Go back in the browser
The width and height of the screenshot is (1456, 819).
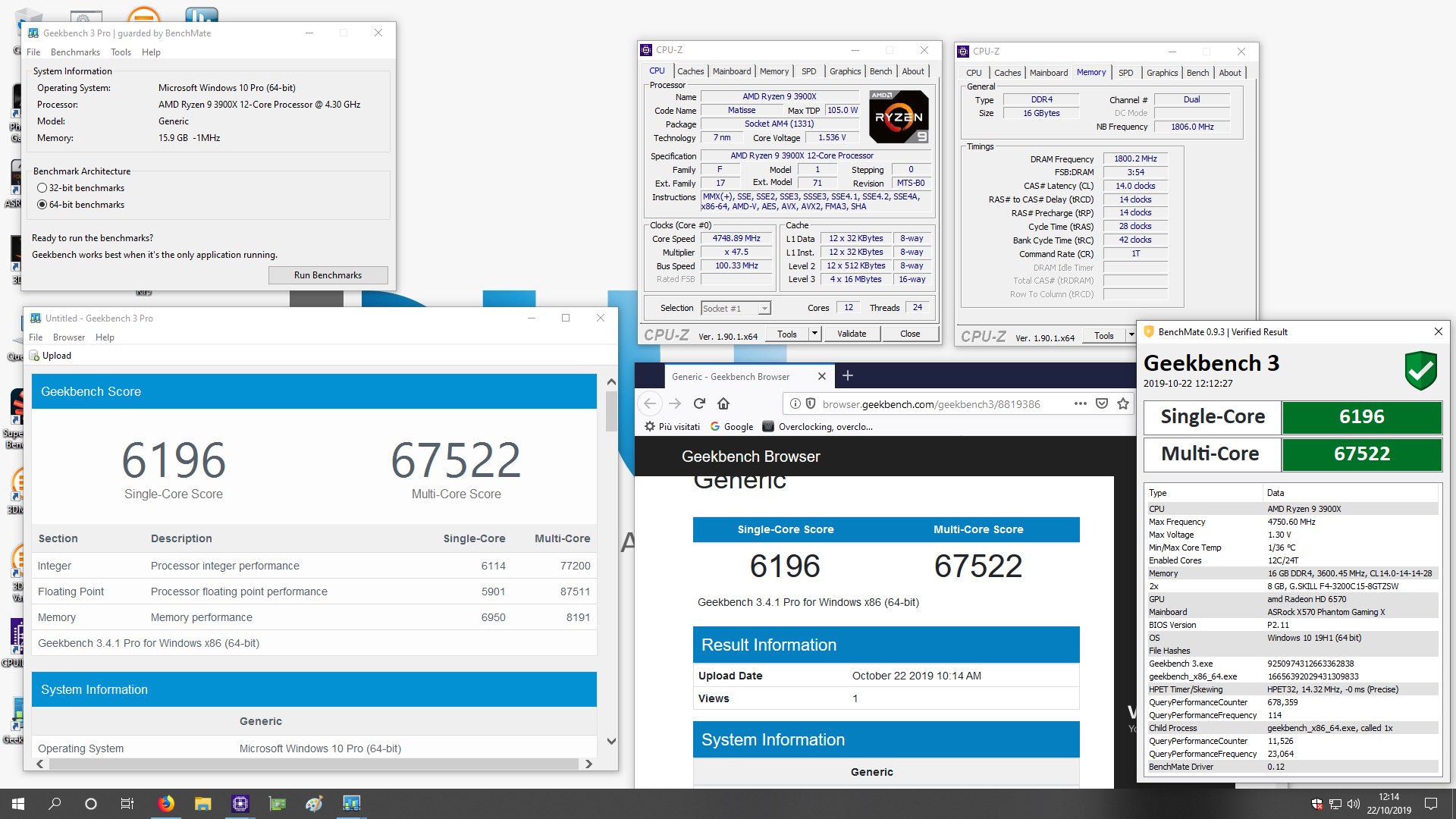pos(650,403)
